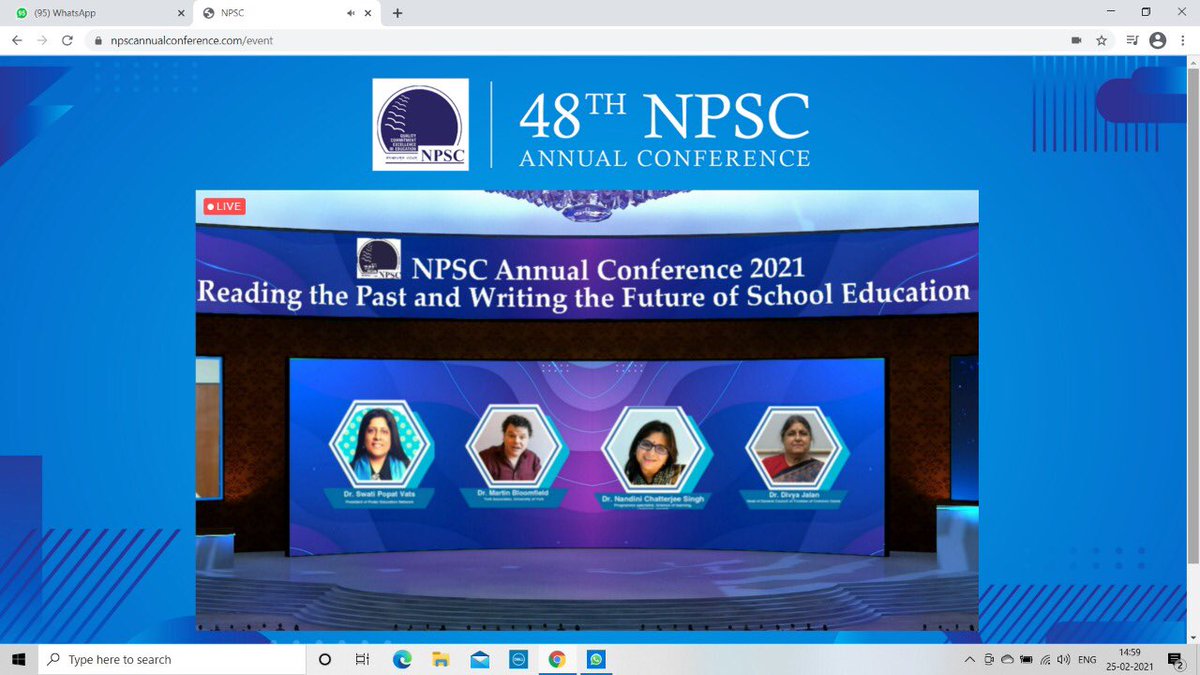Mute the audio indicator on NPSC tab

click(x=352, y=13)
